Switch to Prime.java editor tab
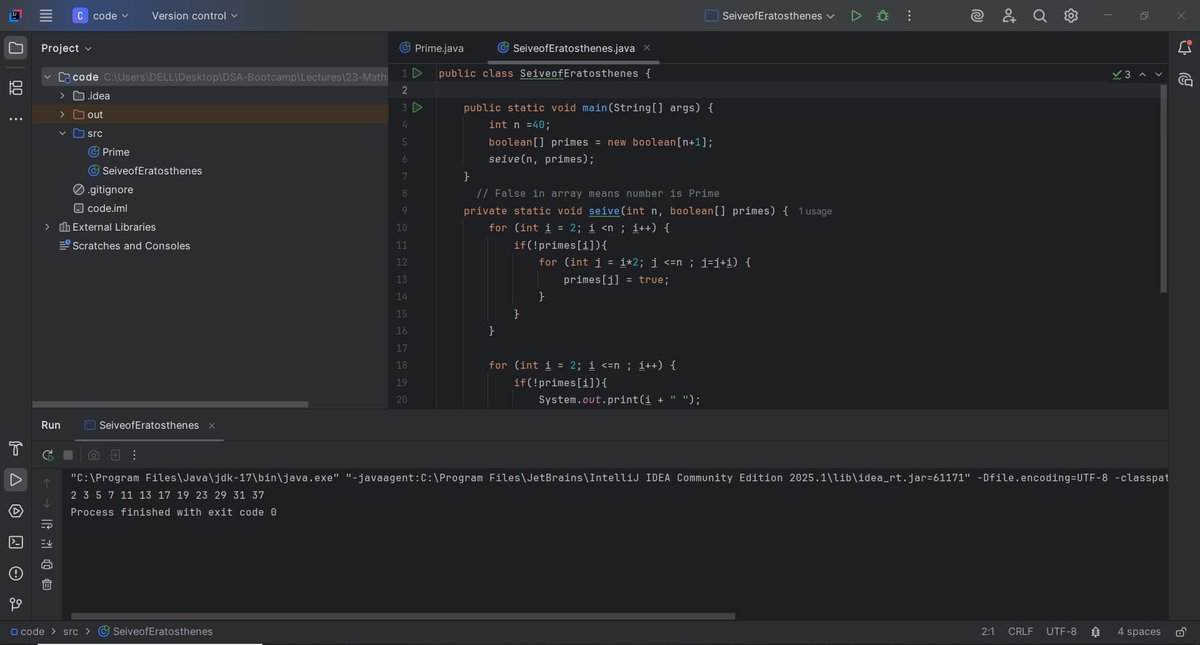 431,48
